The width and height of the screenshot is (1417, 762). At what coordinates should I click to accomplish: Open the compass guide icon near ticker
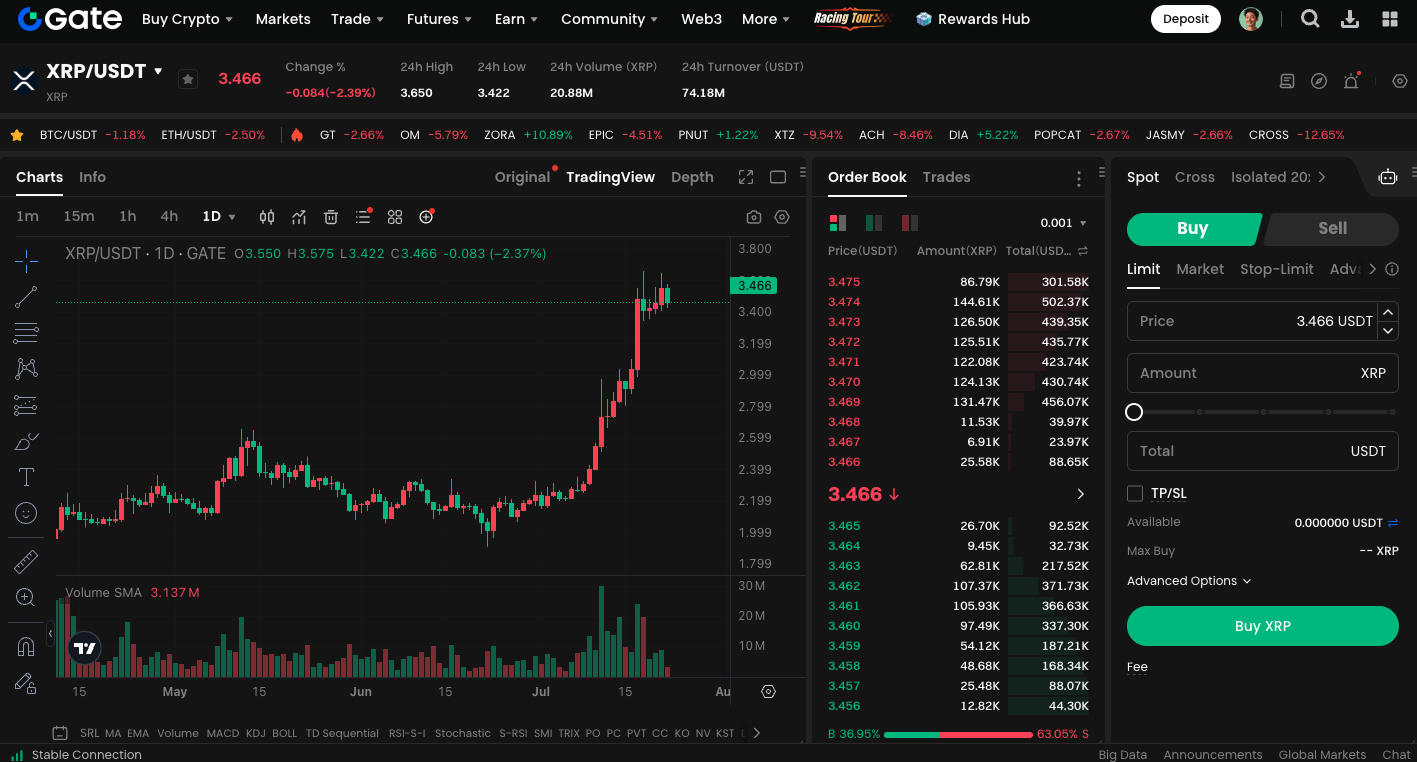pos(1319,81)
